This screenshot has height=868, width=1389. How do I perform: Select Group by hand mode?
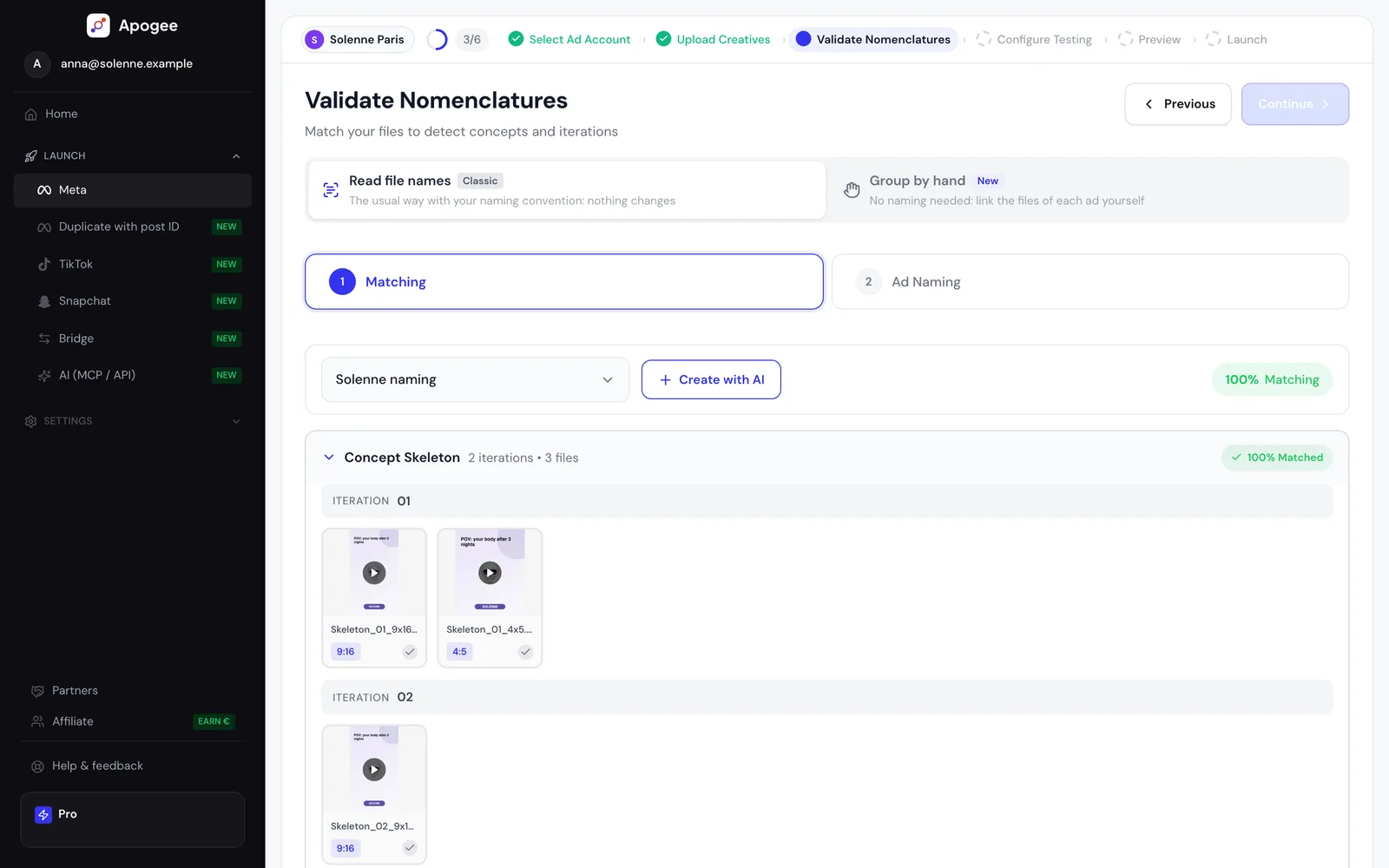point(1086,190)
